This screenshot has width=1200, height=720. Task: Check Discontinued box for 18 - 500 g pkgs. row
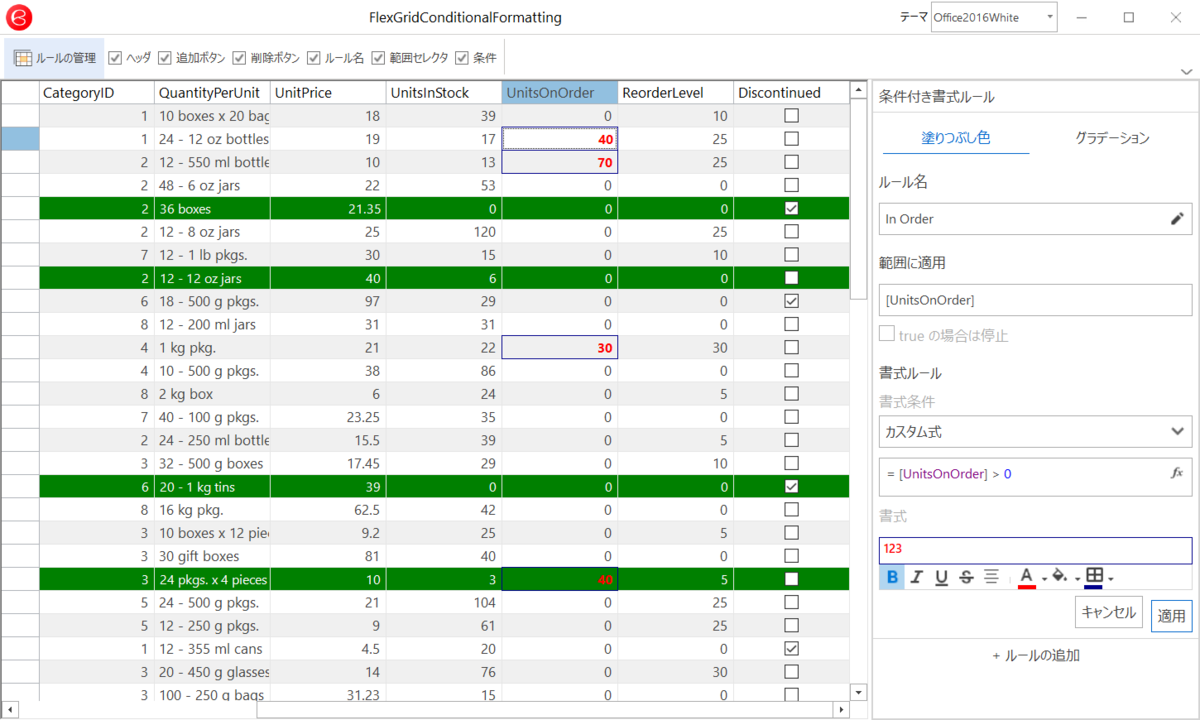791,301
